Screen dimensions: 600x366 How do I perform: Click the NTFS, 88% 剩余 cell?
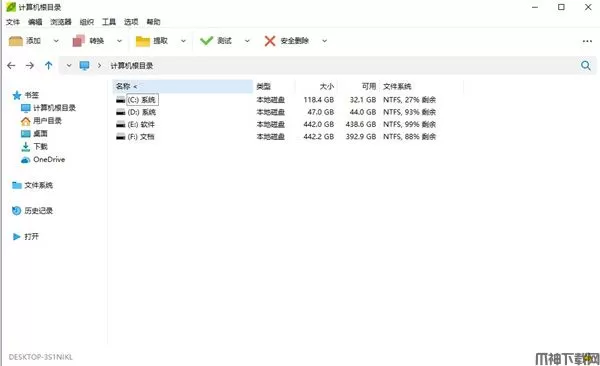pyautogui.click(x=409, y=137)
